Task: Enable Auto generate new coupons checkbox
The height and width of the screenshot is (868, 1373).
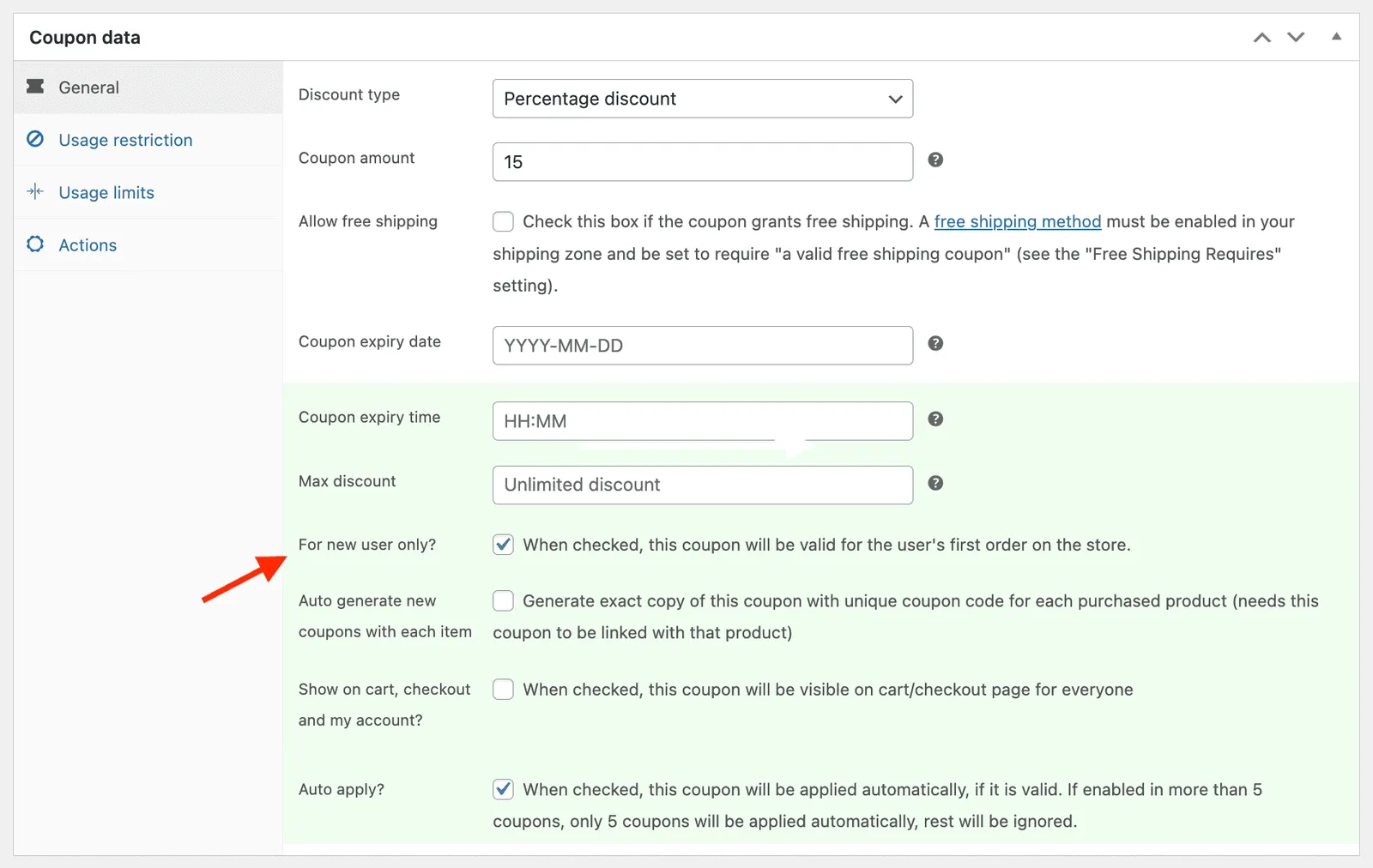Action: pyautogui.click(x=503, y=601)
